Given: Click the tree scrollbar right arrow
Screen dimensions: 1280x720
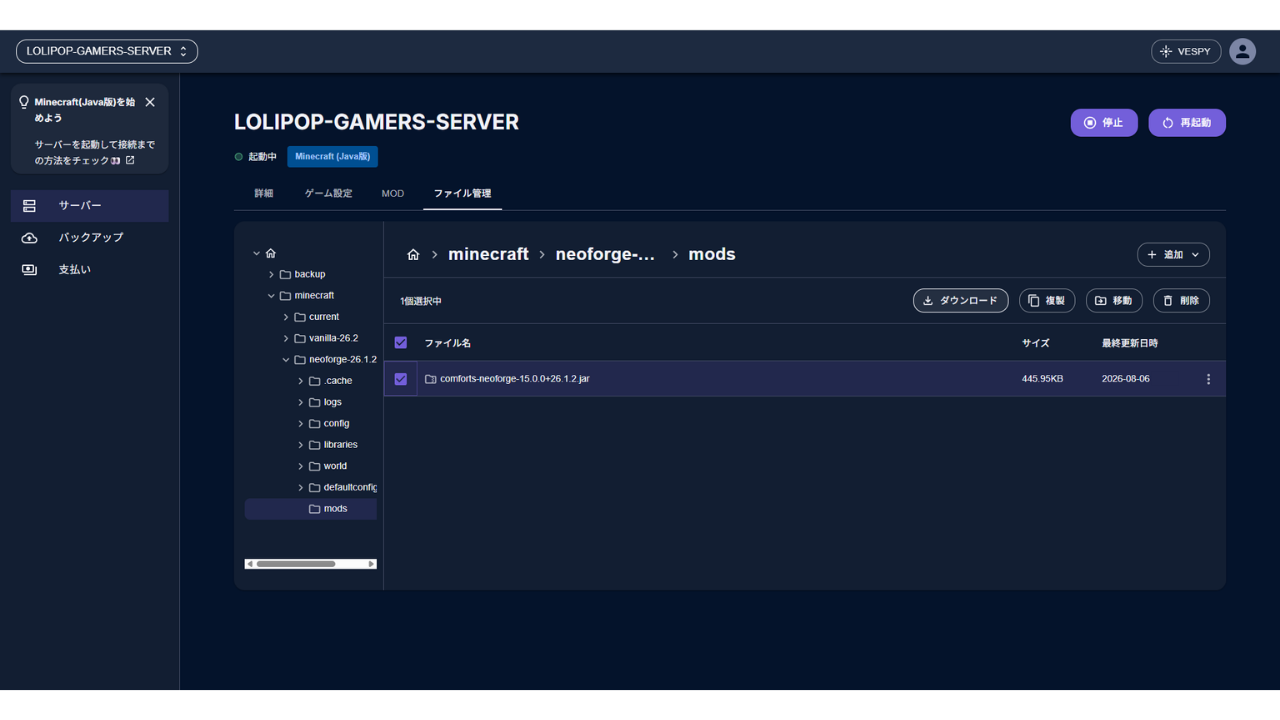Looking at the screenshot, I should pyautogui.click(x=372, y=564).
